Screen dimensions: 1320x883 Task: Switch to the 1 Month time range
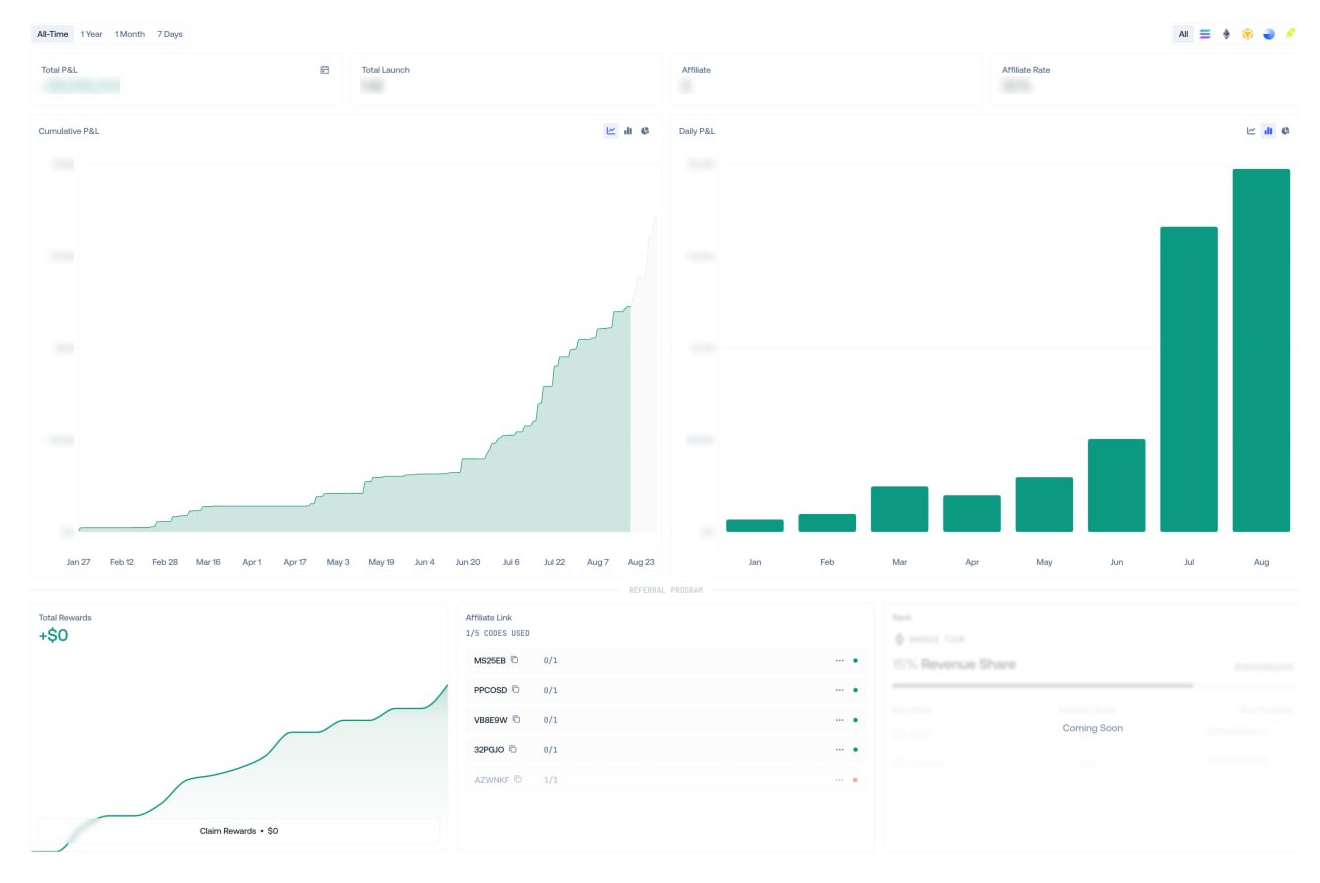129,34
